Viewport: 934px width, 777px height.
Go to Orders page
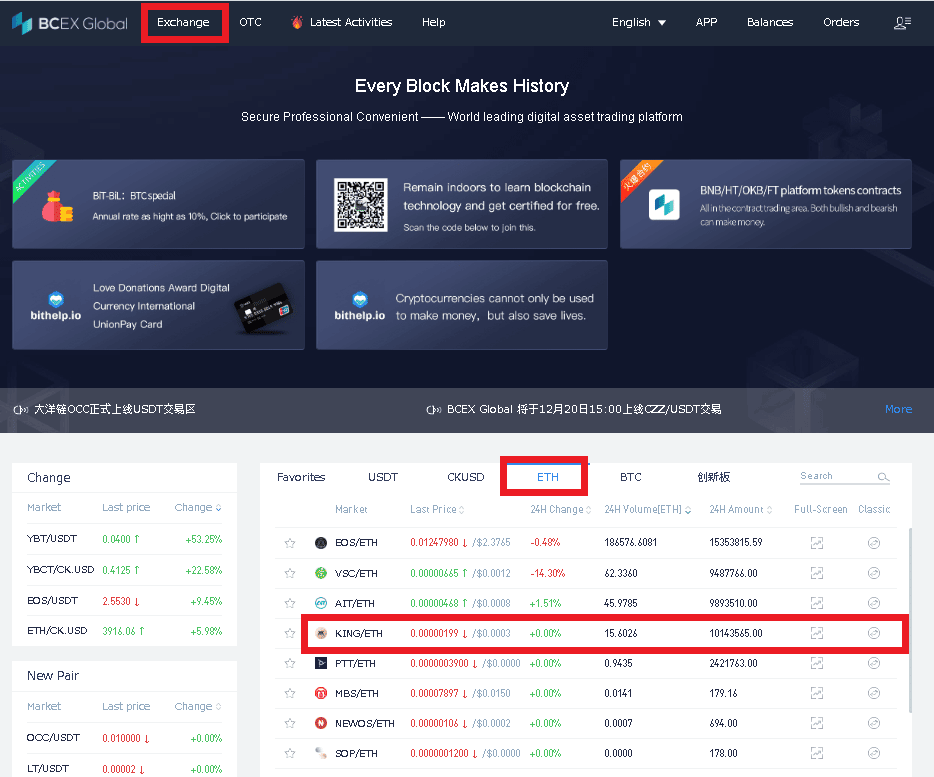coord(841,23)
